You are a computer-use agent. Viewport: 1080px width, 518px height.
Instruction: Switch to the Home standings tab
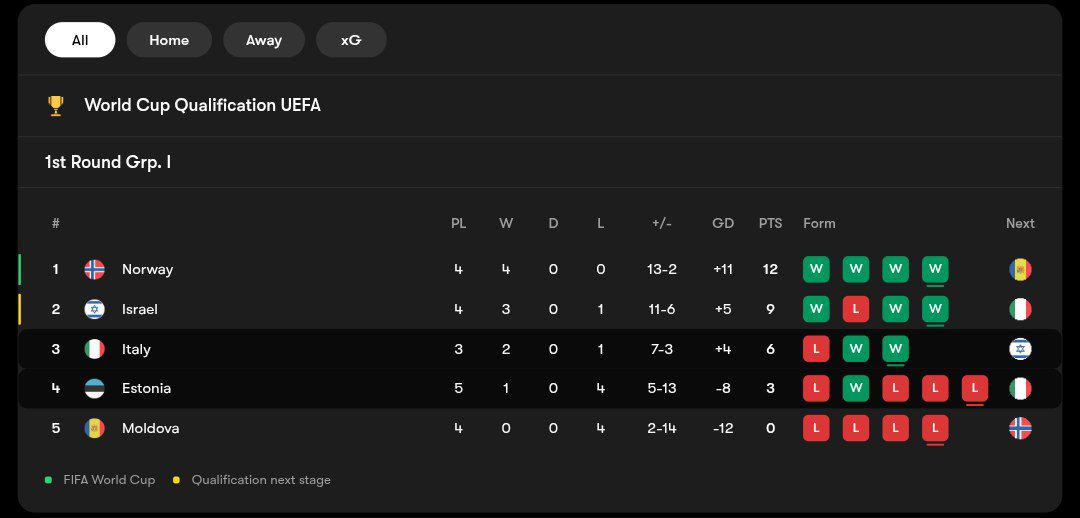pyautogui.click(x=169, y=40)
